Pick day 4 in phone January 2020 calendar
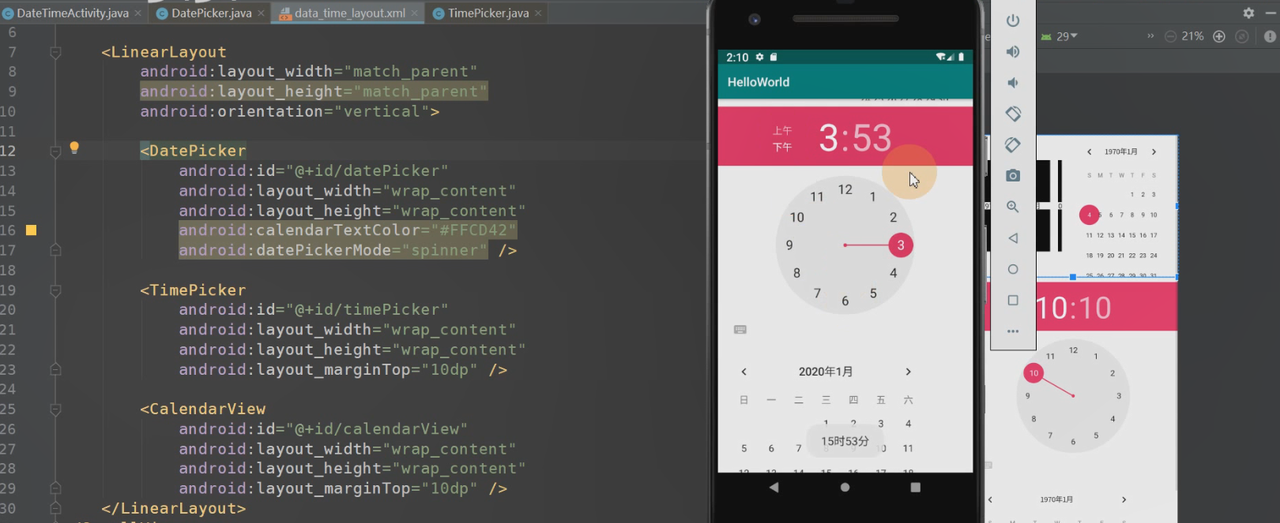The image size is (1280, 523). 908,424
